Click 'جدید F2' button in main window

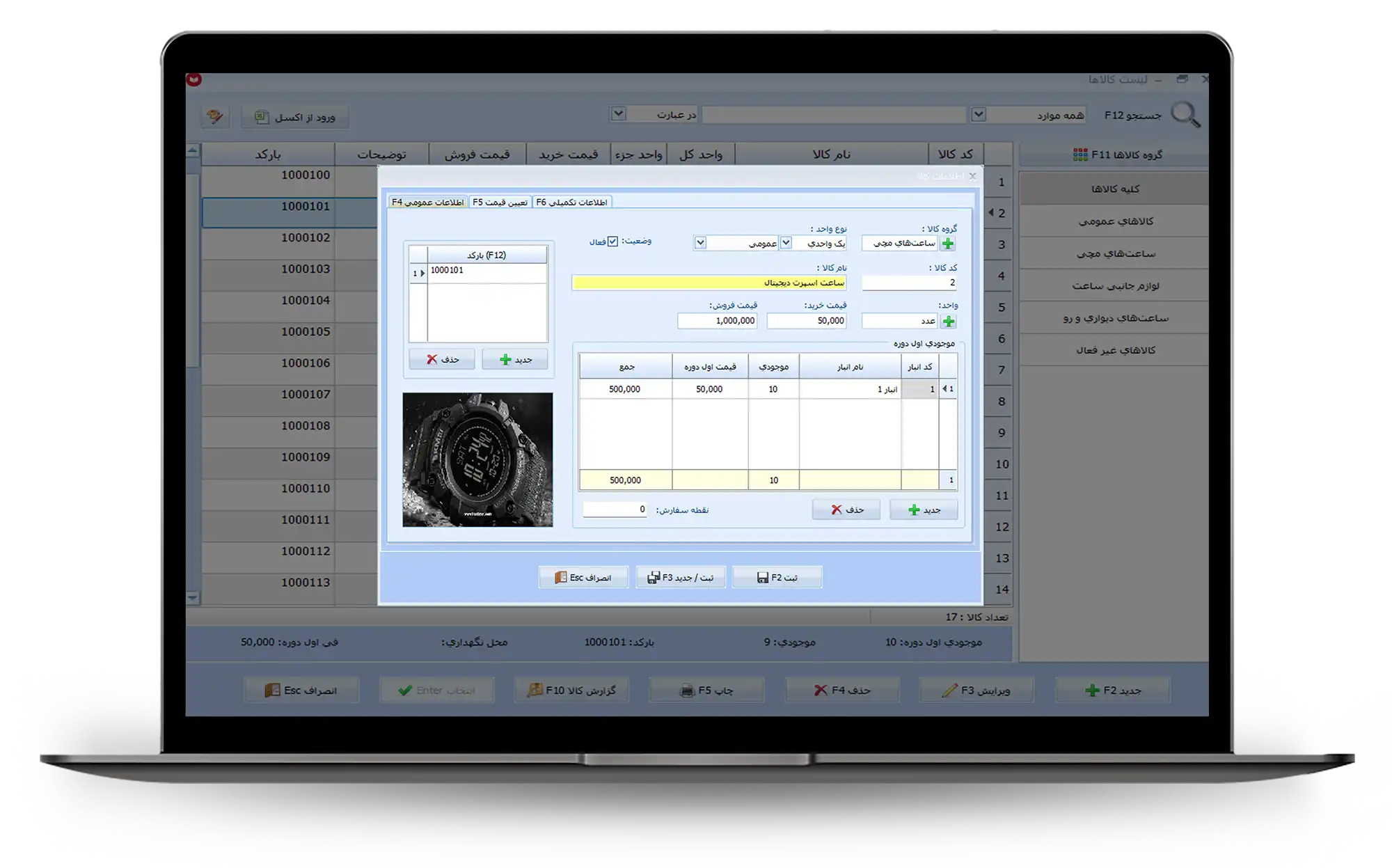coord(1113,691)
